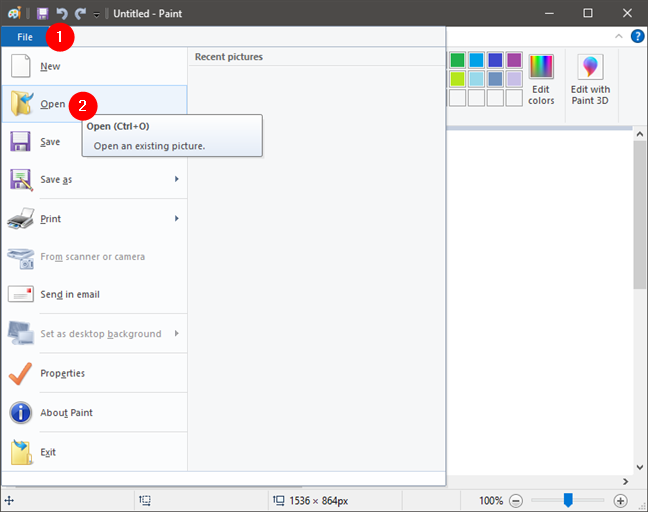Screen dimensions: 648x512
Task: Choose New from the File menu
Action: tap(94, 66)
